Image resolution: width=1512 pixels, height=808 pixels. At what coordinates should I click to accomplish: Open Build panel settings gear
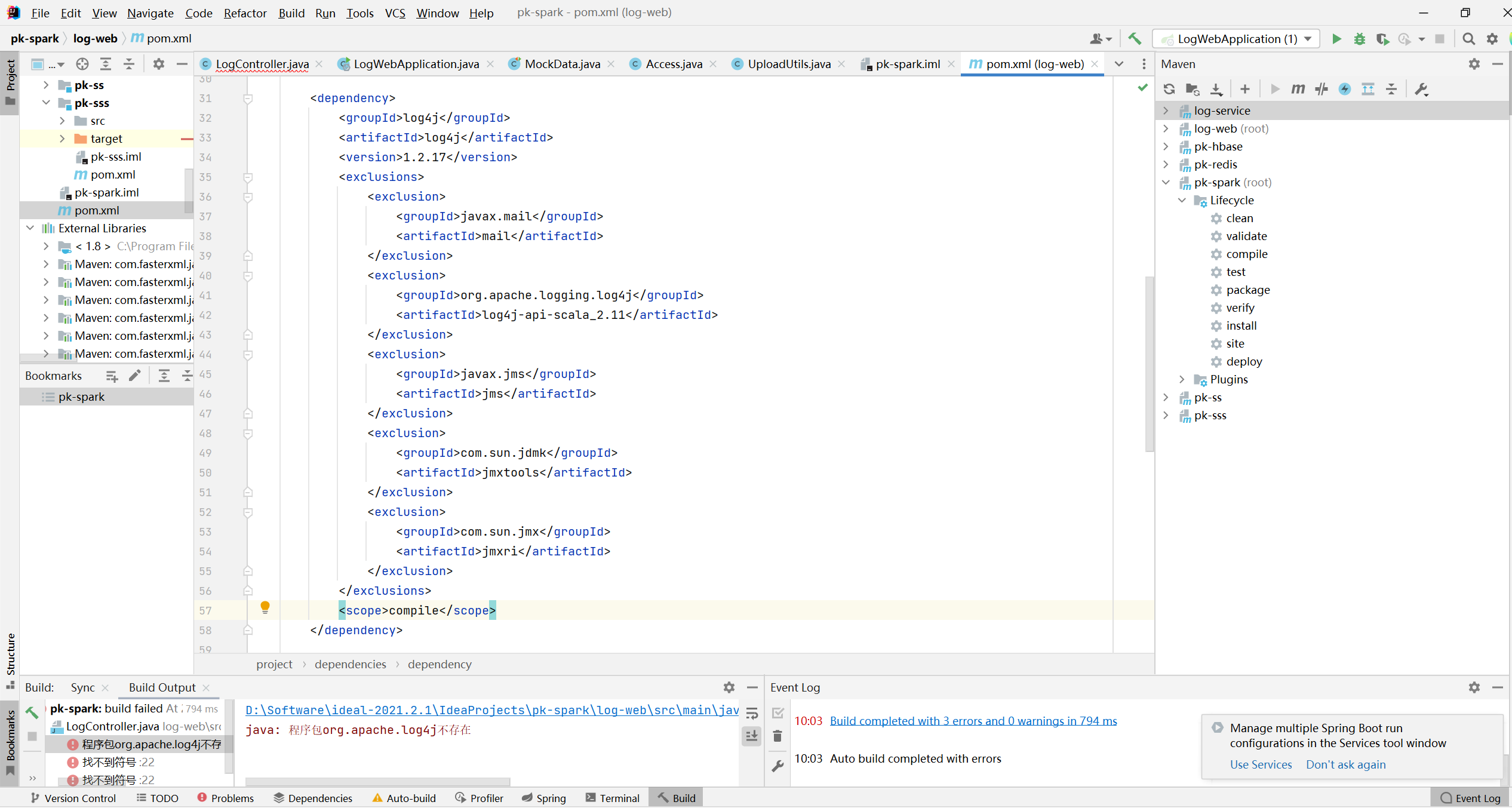pyautogui.click(x=729, y=687)
